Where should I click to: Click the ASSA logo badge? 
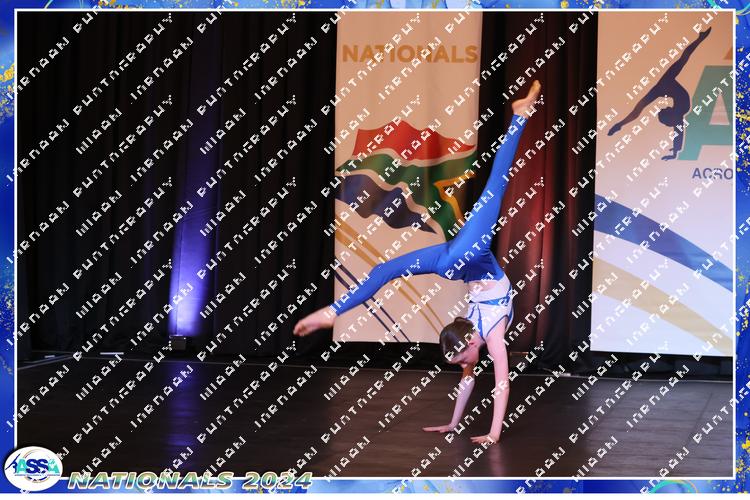click(33, 468)
